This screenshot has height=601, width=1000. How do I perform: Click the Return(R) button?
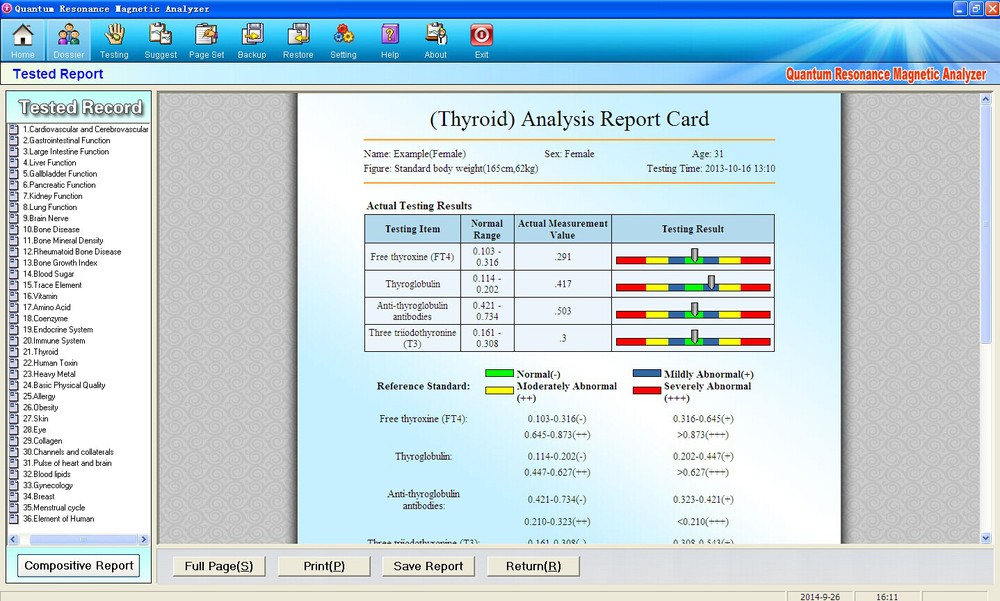533,567
